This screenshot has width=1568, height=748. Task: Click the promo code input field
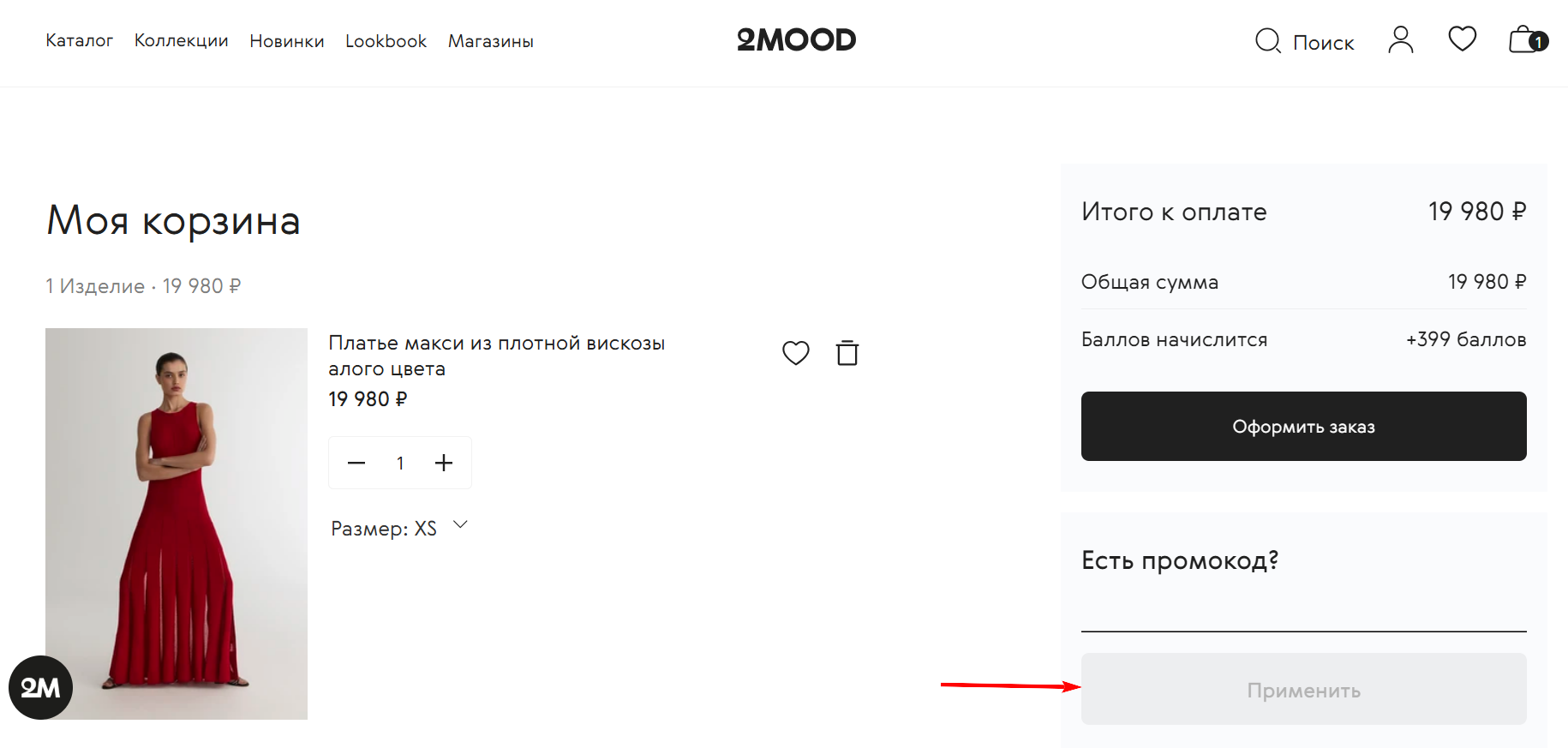click(1303, 613)
